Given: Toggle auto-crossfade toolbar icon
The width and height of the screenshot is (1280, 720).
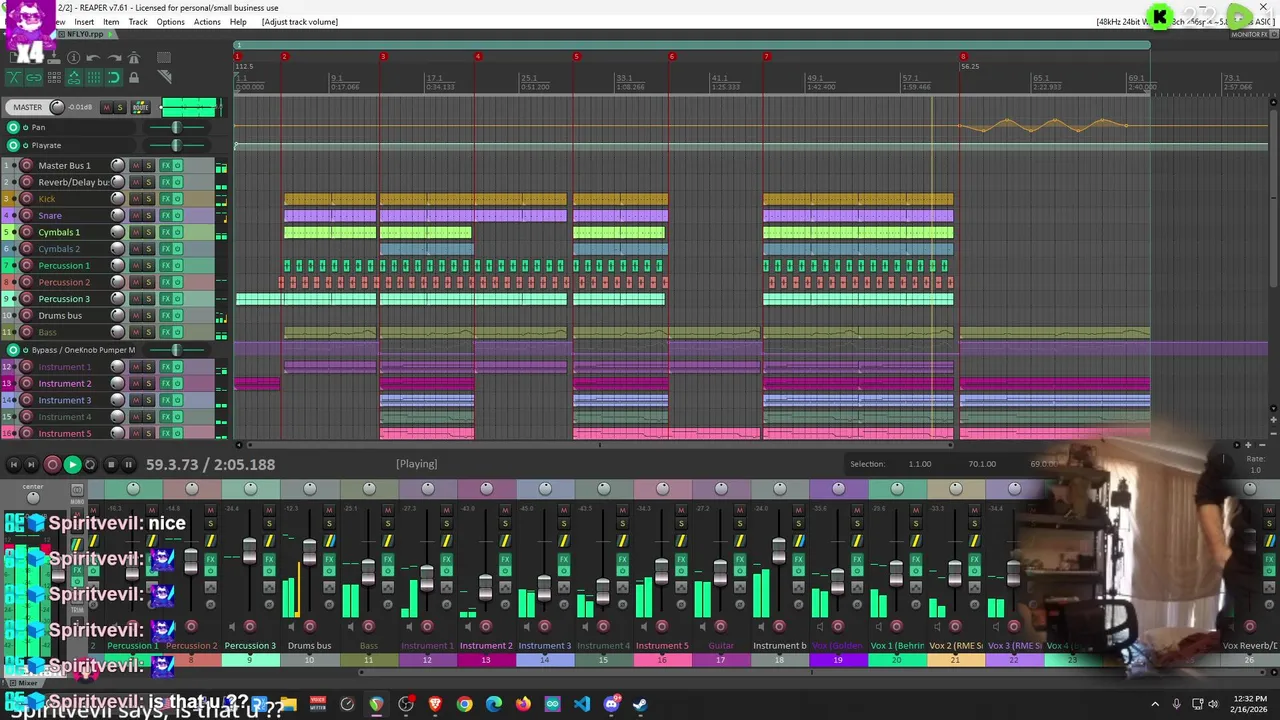Looking at the screenshot, I should coord(14,77).
